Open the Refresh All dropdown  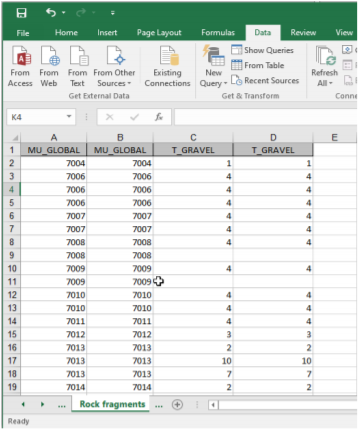(x=325, y=66)
